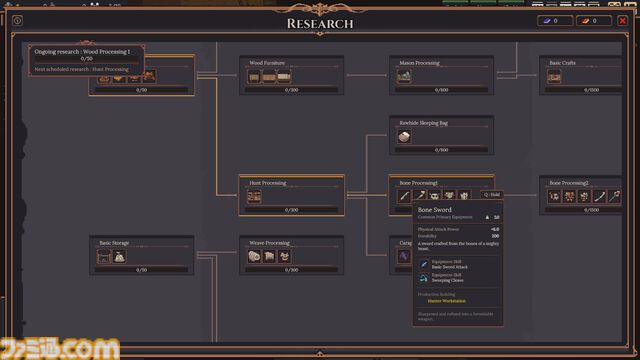Image resolution: width=640 pixels, height=360 pixels.
Task: Click the Next scheduled research Hunt Processing text
Action: [x=81, y=69]
